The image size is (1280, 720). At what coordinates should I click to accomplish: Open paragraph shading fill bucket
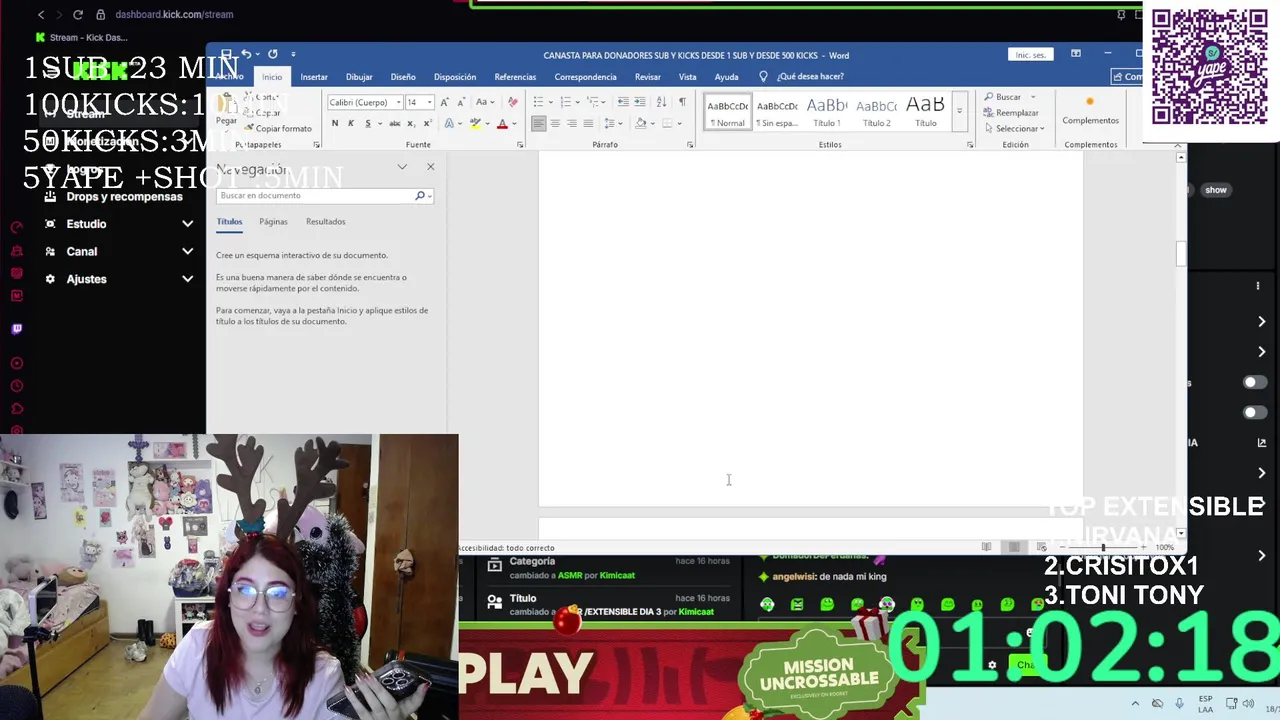641,123
